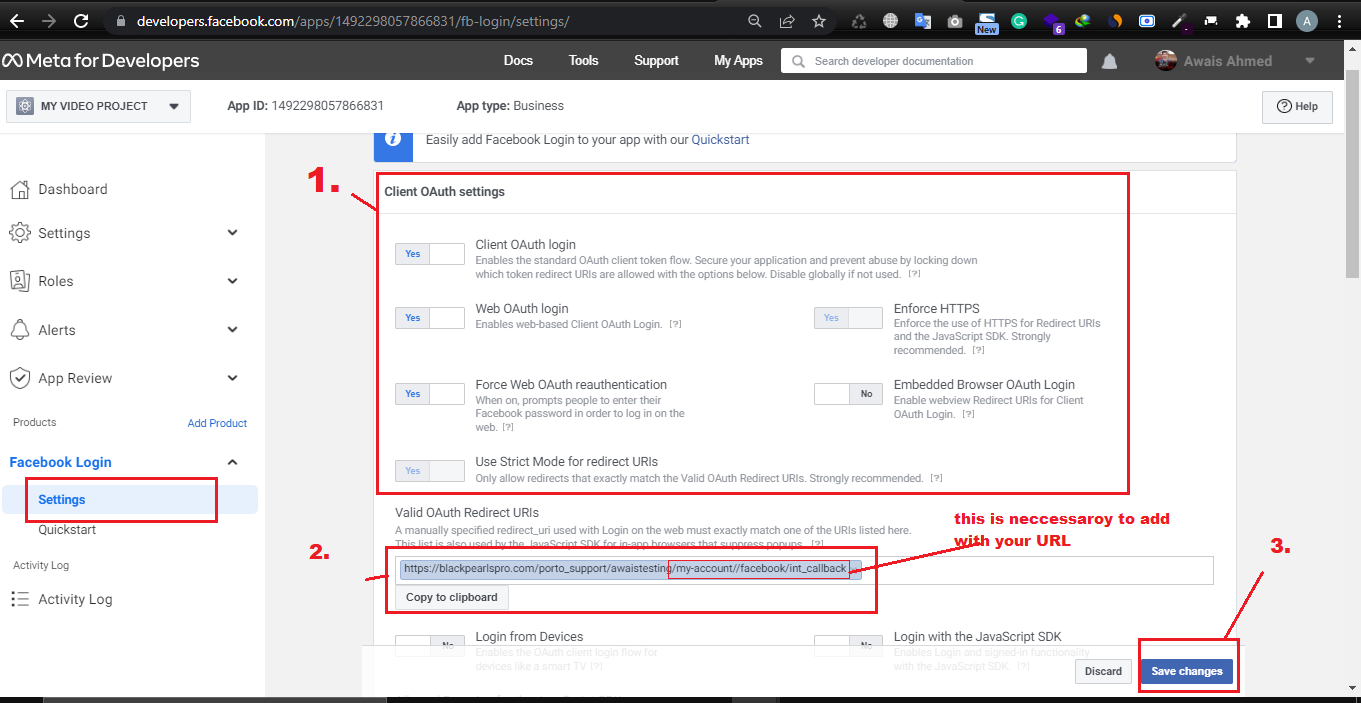Expand the Alerts sidebar section
1361x703 pixels.
(232, 330)
